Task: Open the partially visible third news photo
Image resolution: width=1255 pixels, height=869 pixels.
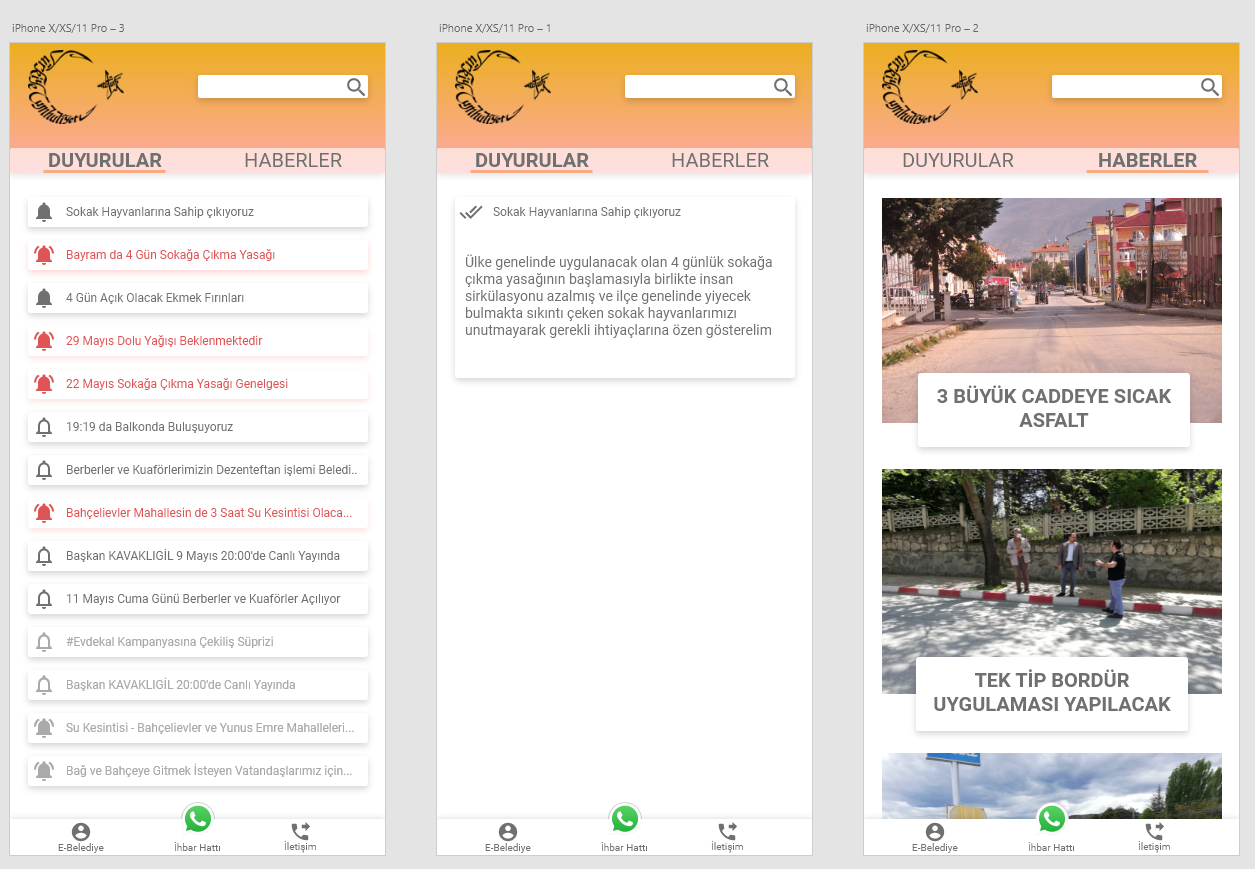Action: pos(1052,785)
